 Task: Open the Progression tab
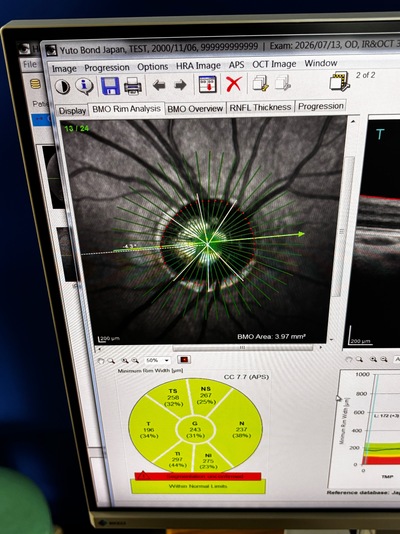coord(321,106)
